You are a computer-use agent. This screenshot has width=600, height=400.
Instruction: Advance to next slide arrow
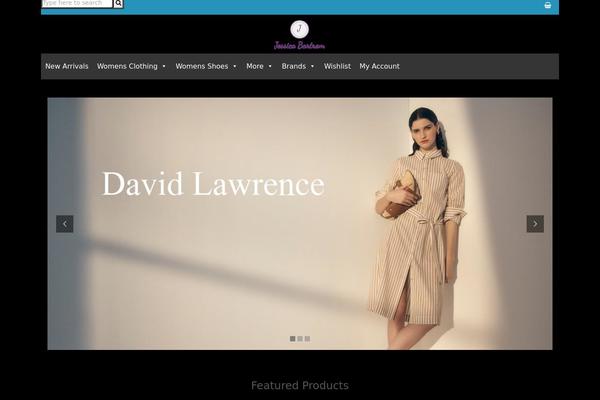[x=535, y=224]
